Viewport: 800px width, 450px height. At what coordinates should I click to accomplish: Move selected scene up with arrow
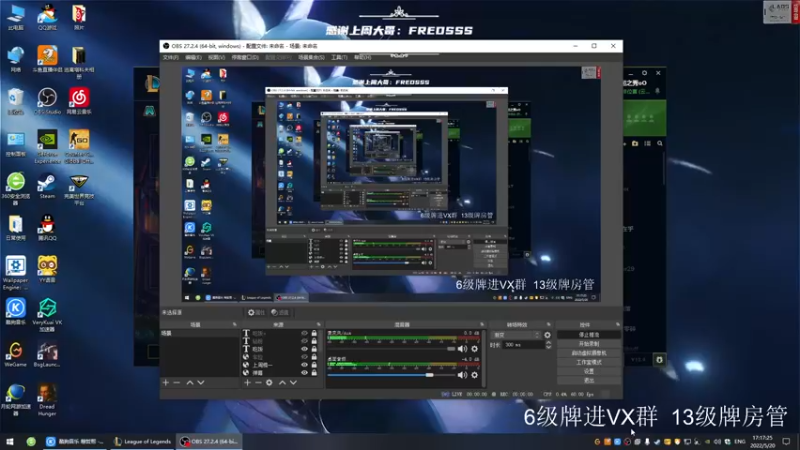(x=190, y=382)
